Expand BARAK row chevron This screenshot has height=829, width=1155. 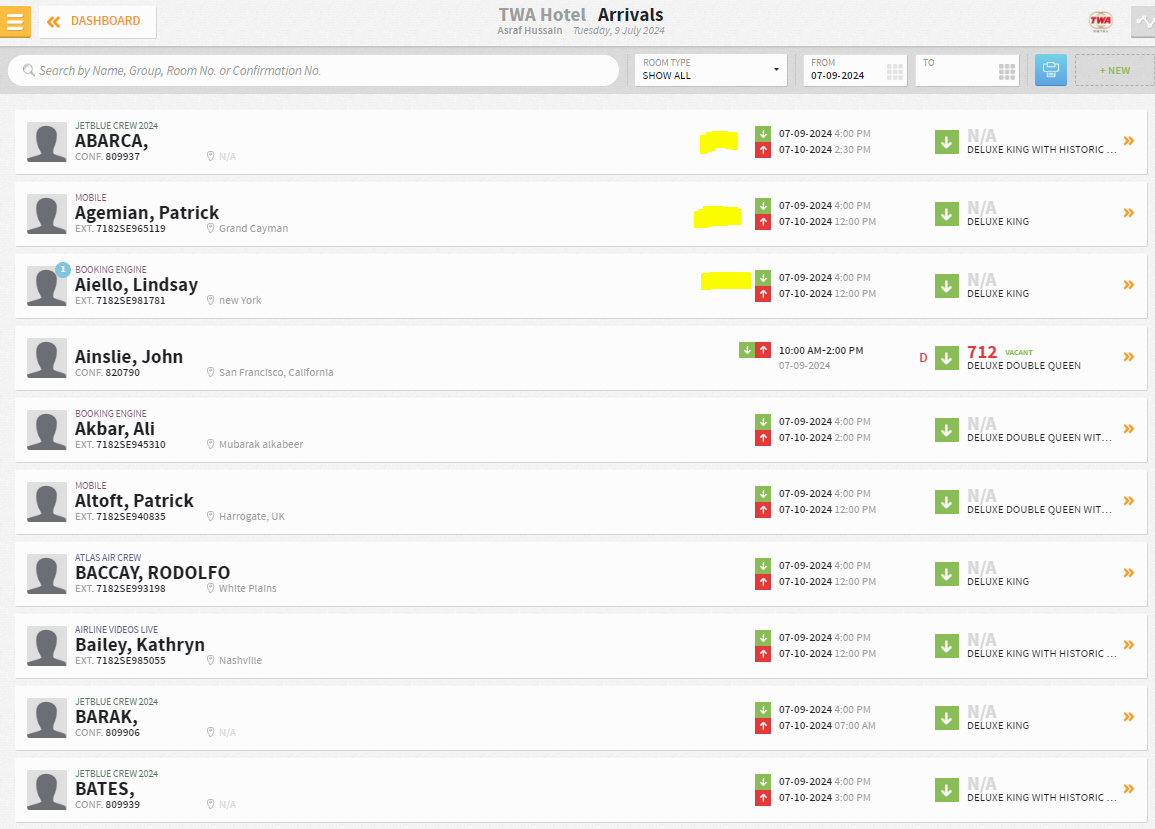pyautogui.click(x=1128, y=717)
